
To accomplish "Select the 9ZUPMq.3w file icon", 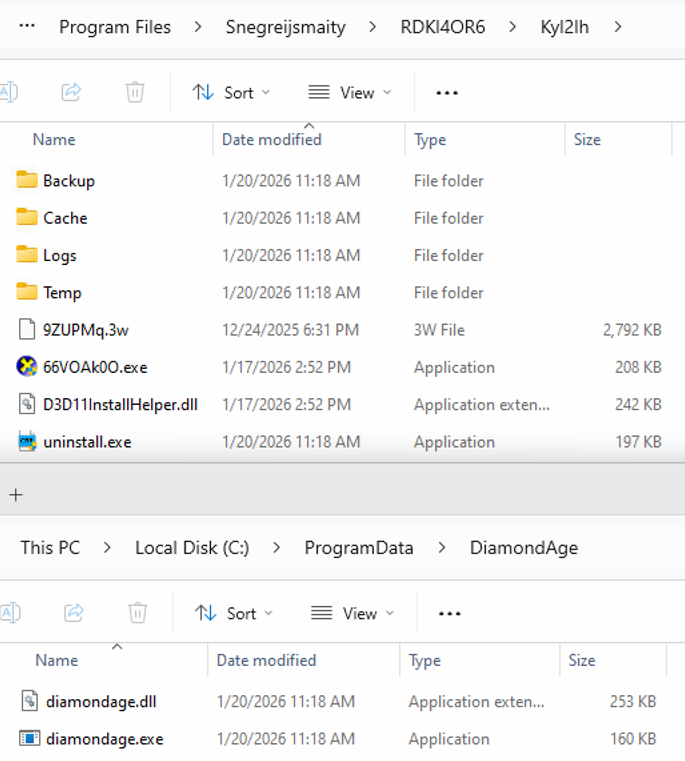I will (x=27, y=330).
